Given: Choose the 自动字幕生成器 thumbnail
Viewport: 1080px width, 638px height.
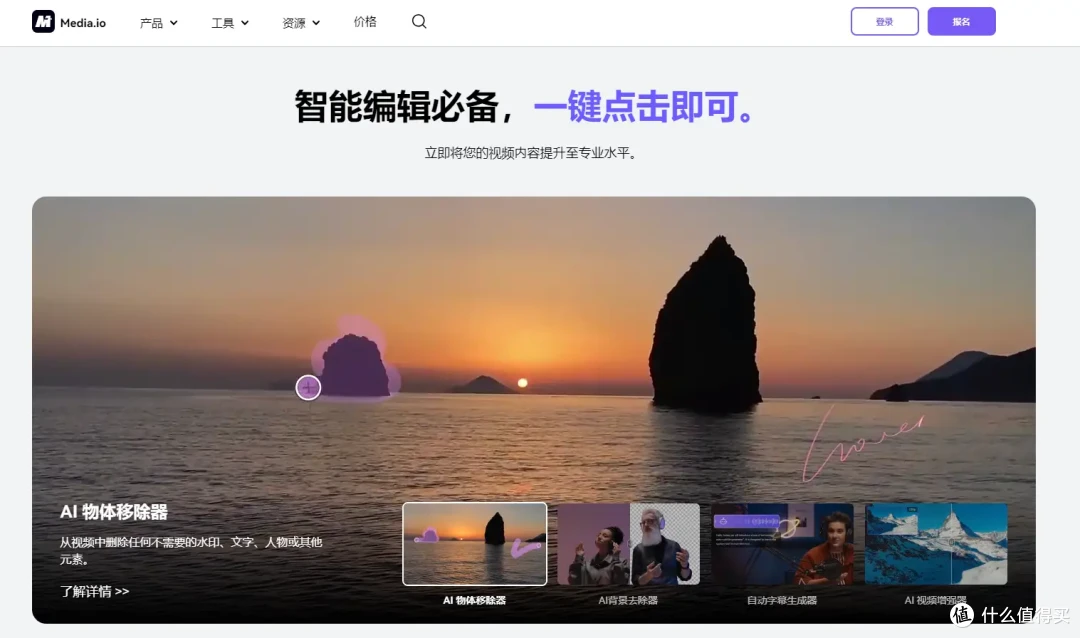Looking at the screenshot, I should click(x=782, y=543).
